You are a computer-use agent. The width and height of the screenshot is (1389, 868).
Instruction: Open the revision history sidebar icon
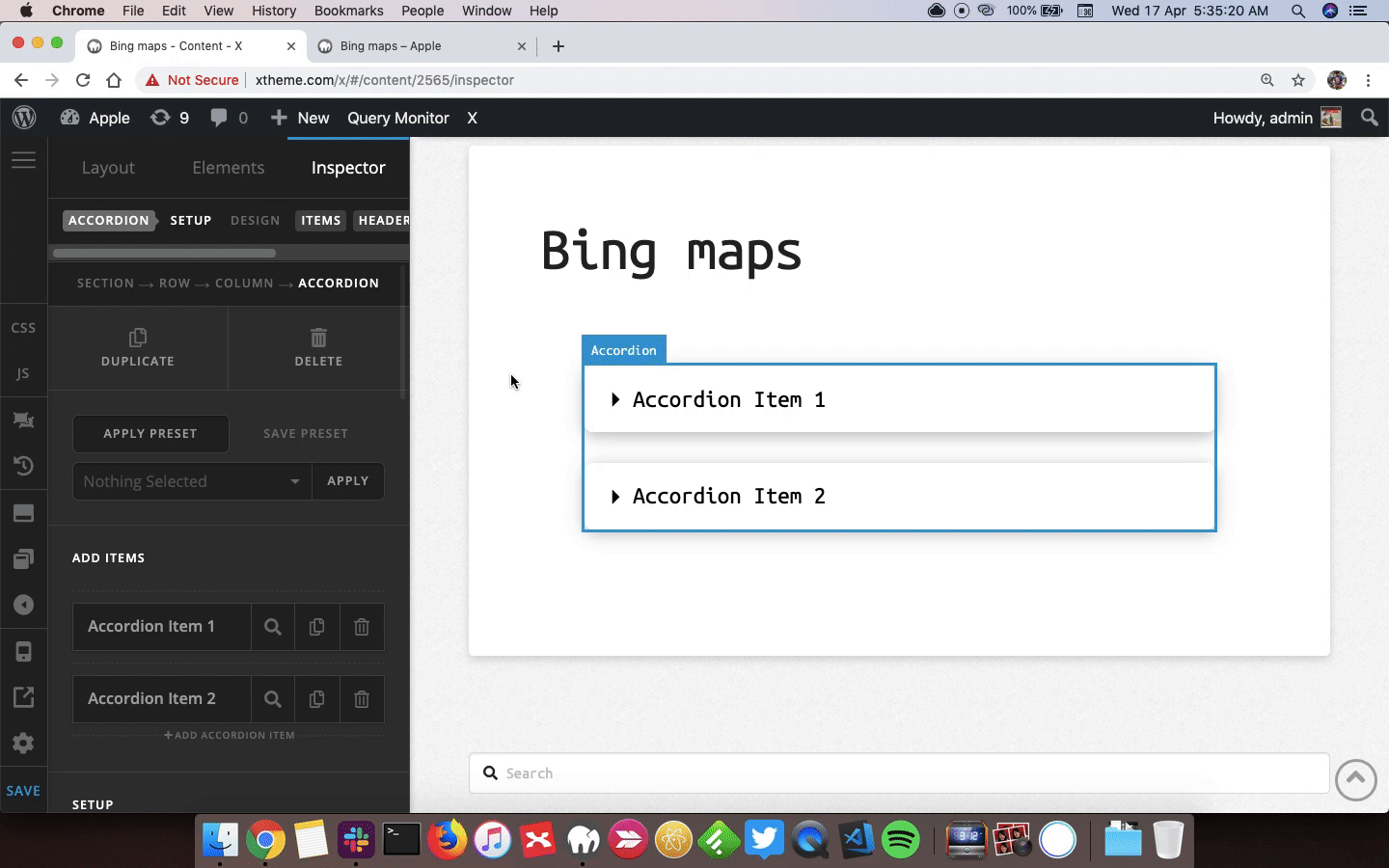[x=23, y=466]
